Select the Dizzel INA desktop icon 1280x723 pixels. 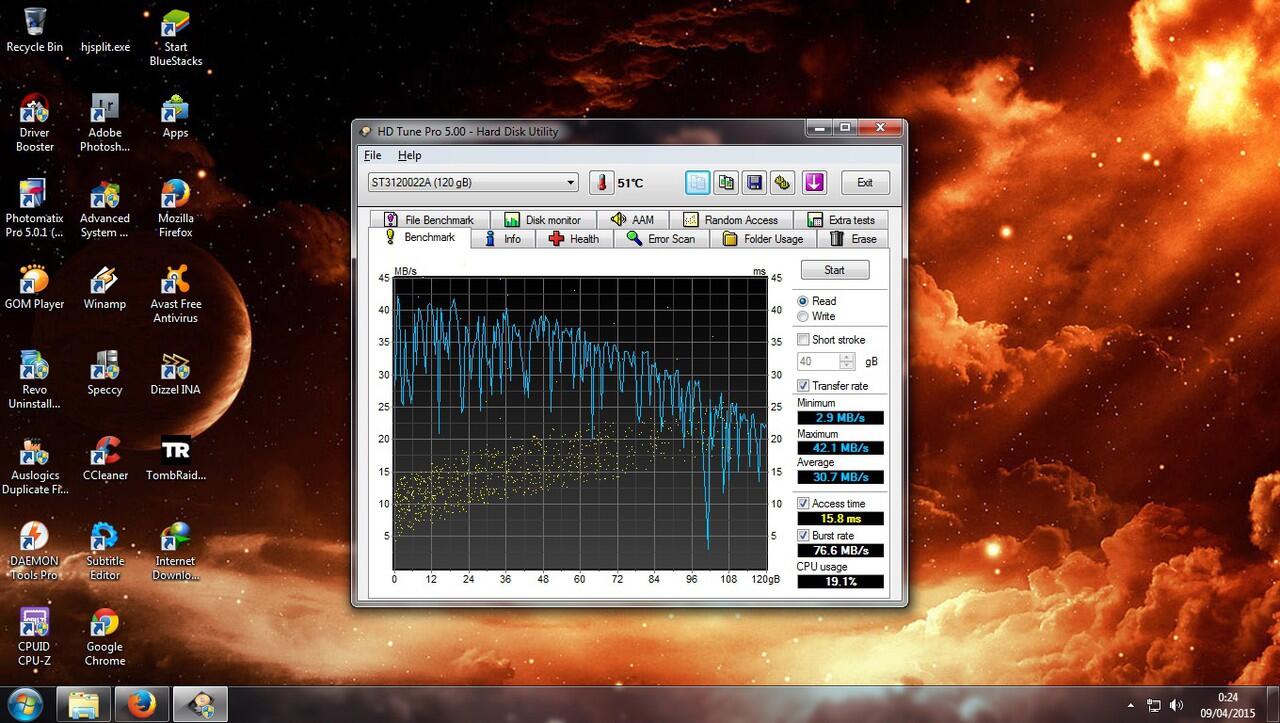175,374
